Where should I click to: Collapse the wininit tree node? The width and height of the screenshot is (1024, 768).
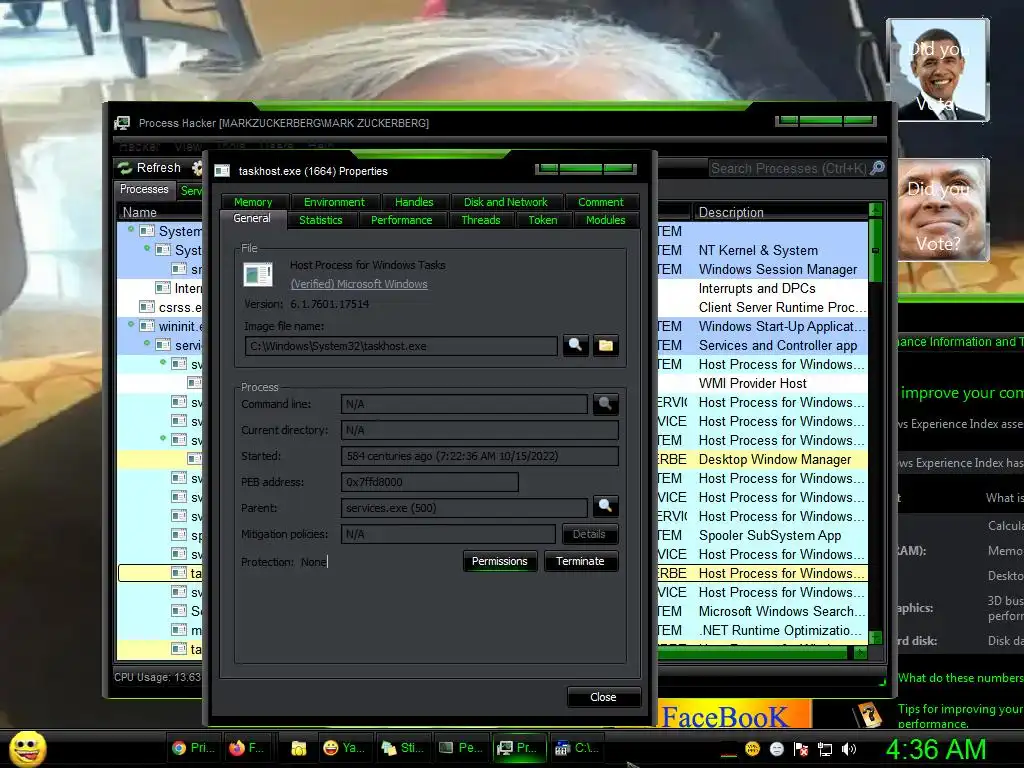[x=131, y=324]
